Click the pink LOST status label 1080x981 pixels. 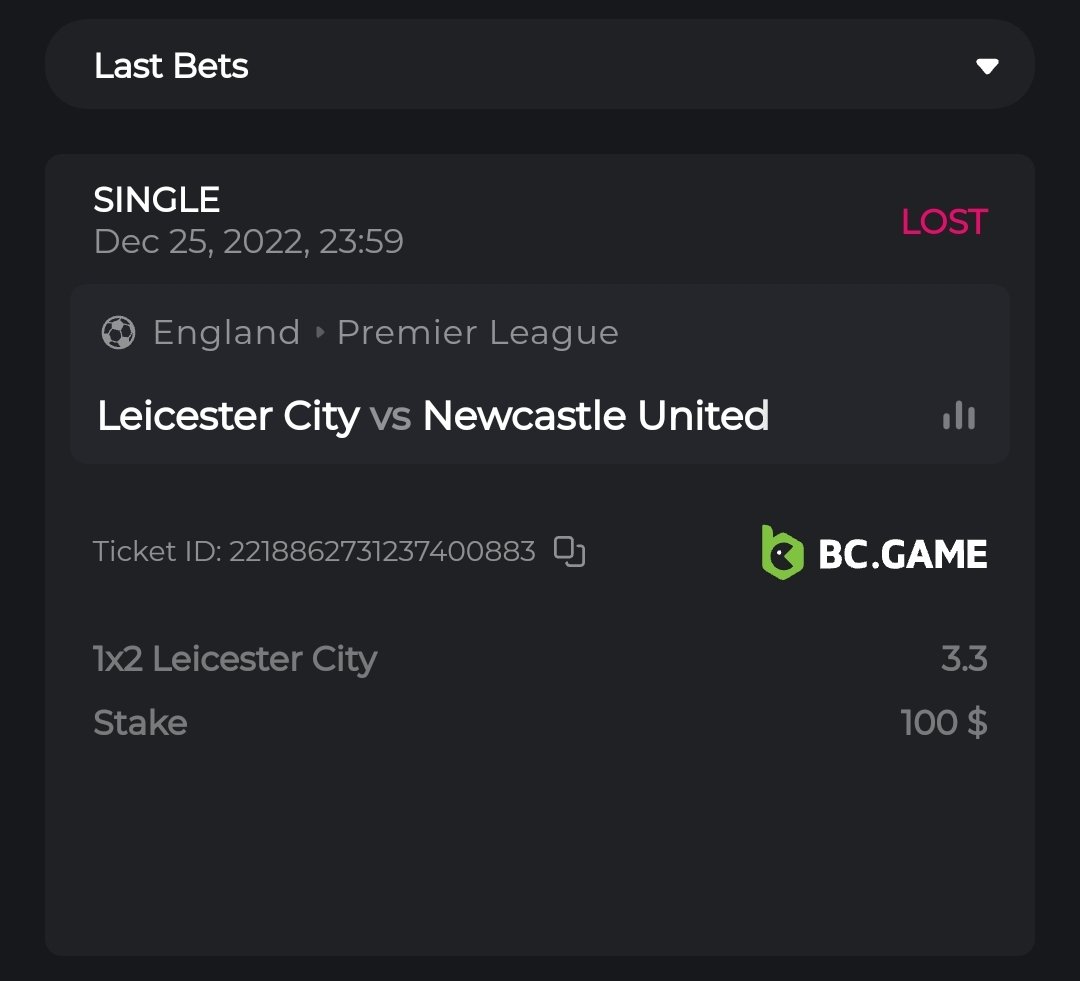pyautogui.click(x=944, y=222)
